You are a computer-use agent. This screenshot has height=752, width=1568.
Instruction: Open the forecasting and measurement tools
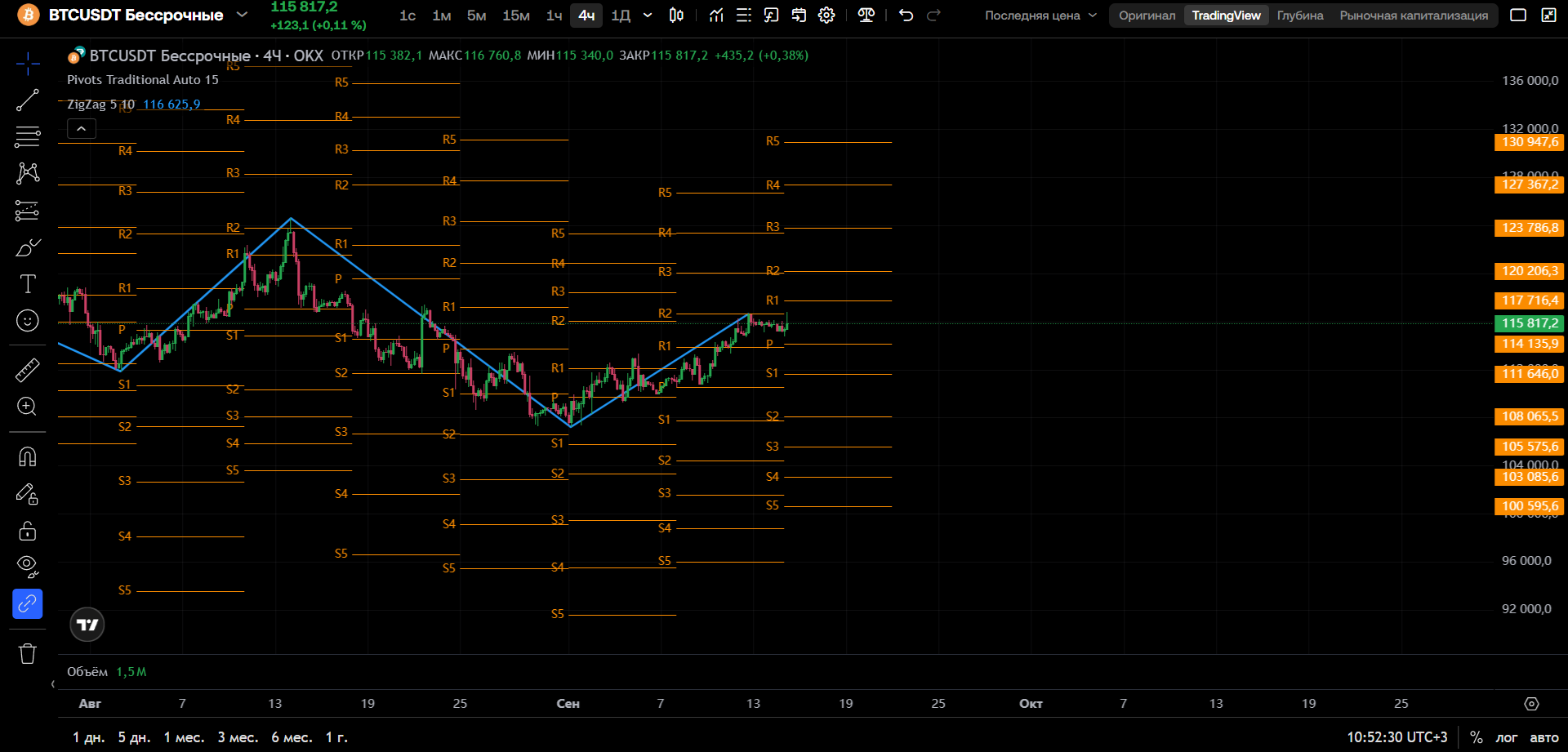point(28,211)
